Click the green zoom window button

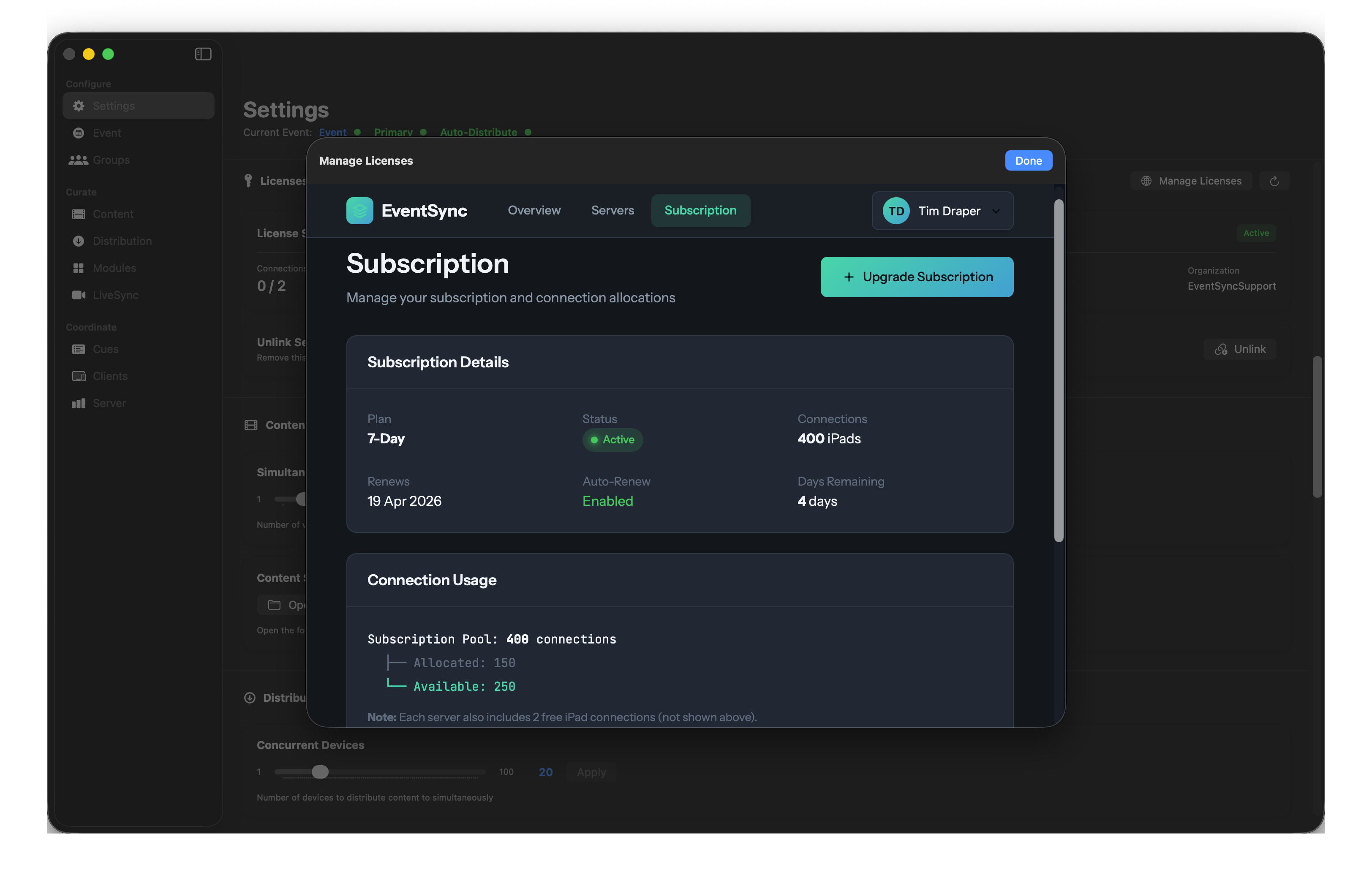pos(109,54)
